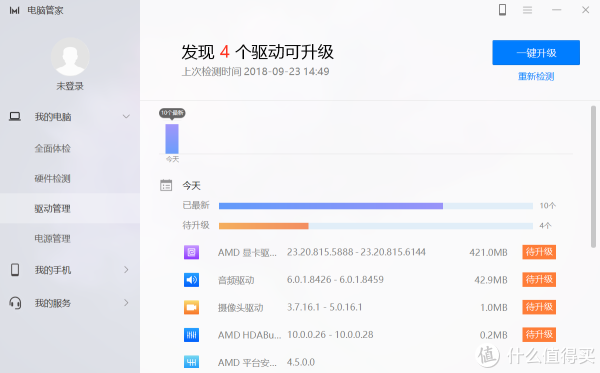The image size is (600, 373).
Task: Collapse the 我的电脑 section chevron
Action: point(126,116)
